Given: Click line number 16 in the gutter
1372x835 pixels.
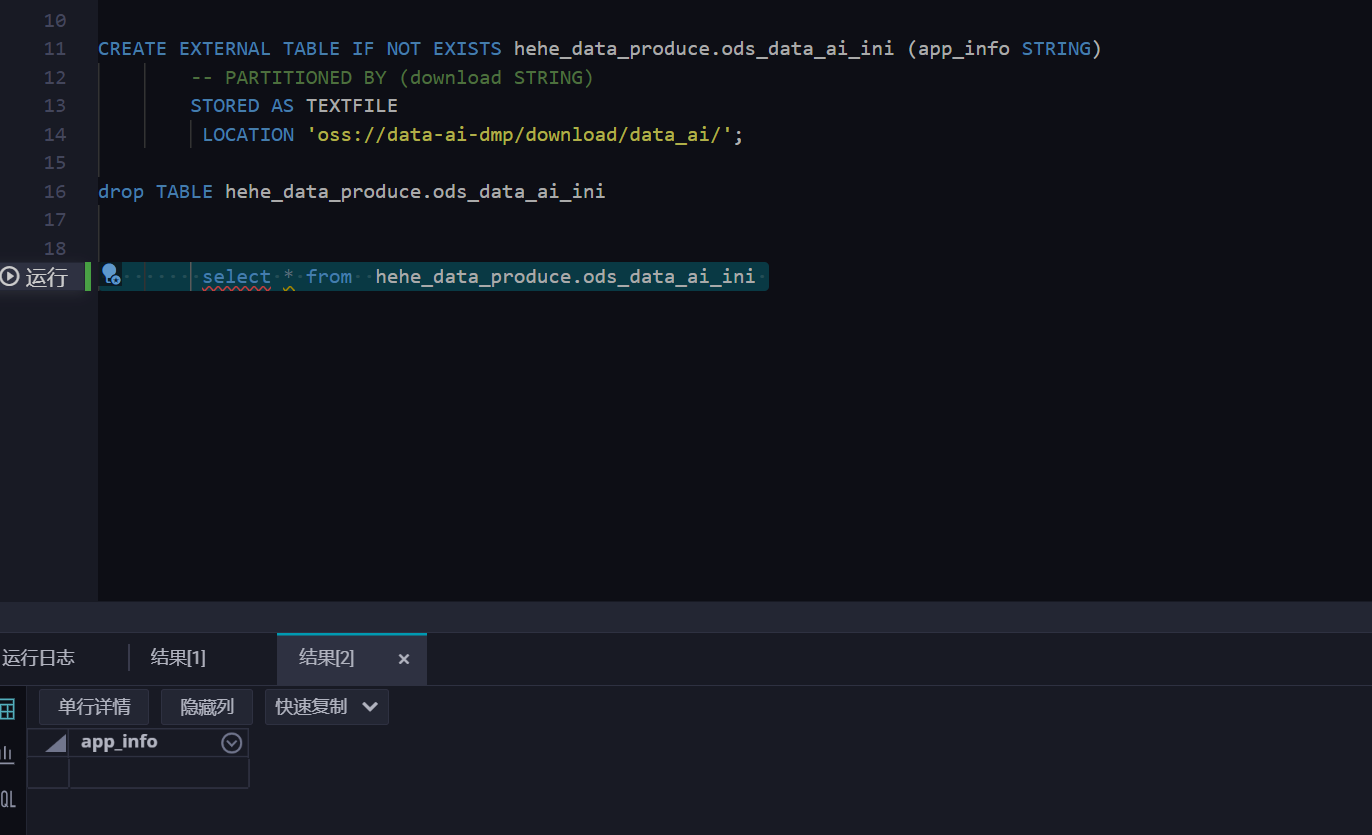Looking at the screenshot, I should [x=55, y=191].
